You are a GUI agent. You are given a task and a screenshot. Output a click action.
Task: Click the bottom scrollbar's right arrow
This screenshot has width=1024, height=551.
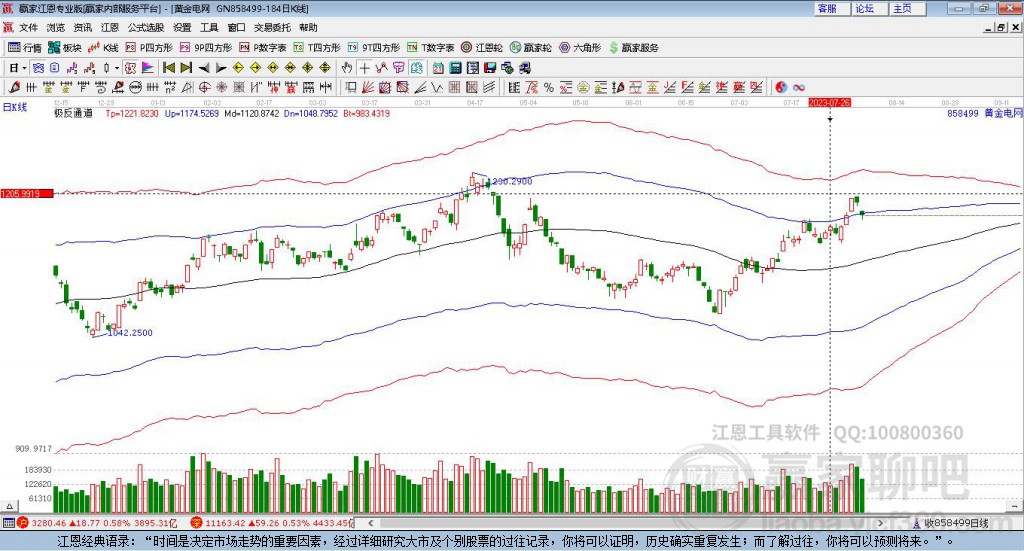(880, 523)
